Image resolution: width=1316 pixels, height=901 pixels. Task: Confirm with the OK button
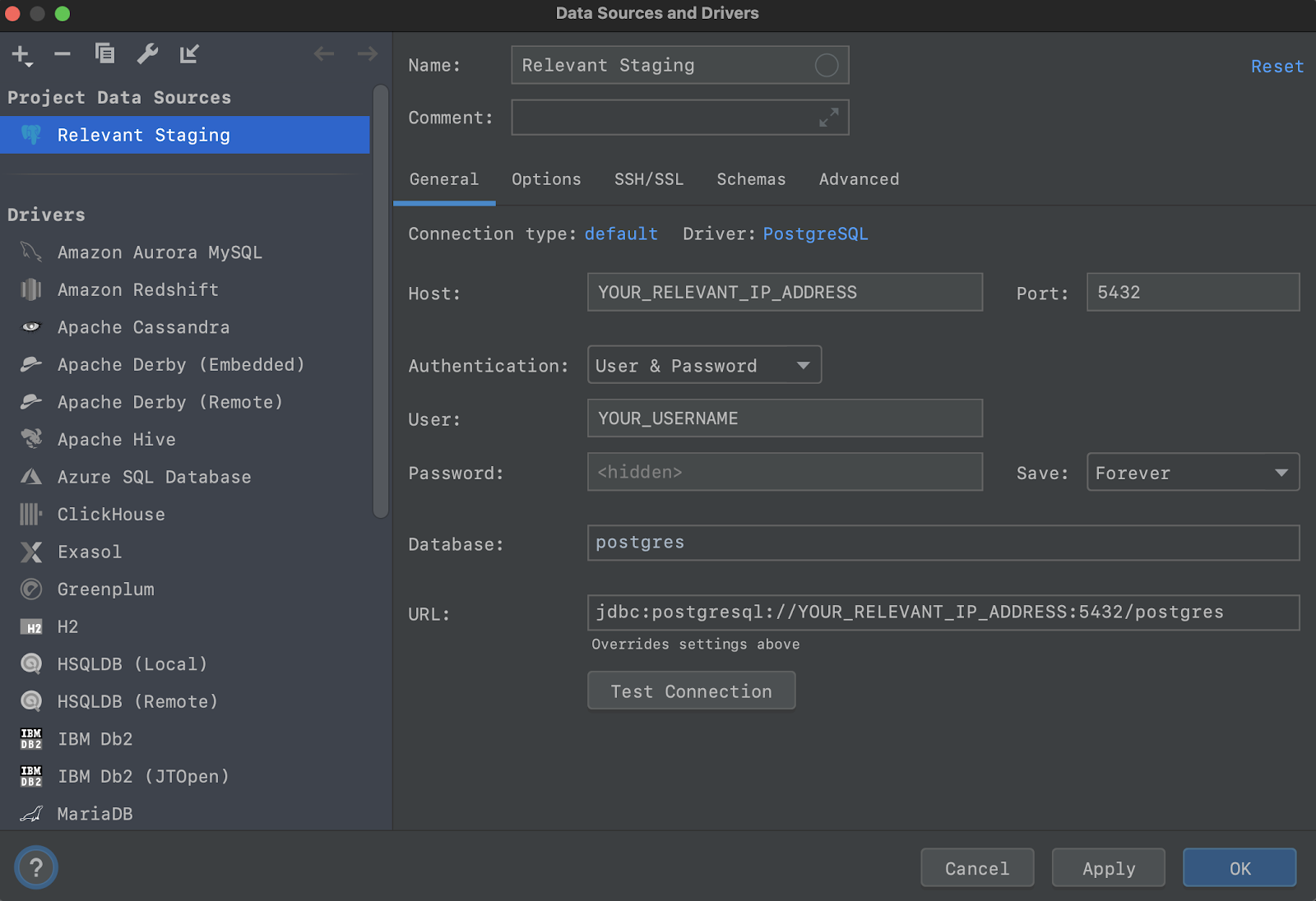[x=1240, y=868]
